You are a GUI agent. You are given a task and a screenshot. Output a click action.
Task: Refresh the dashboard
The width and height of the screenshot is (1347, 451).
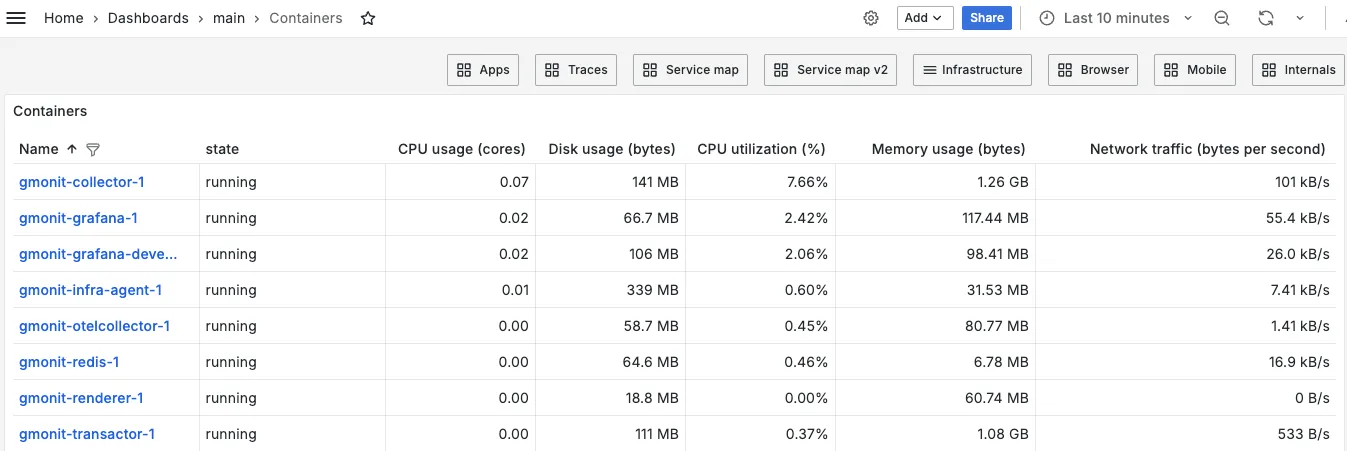tap(1266, 18)
